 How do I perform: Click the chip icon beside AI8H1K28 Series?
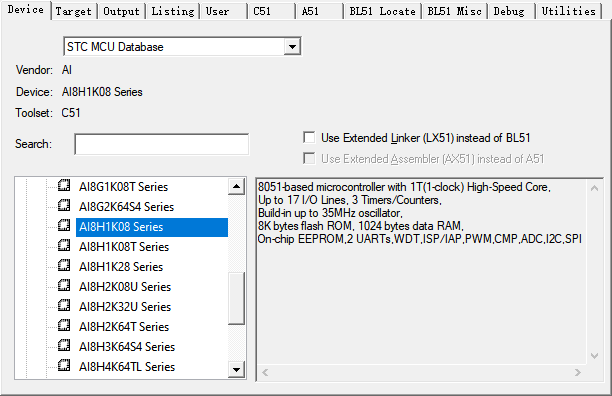coord(64,265)
